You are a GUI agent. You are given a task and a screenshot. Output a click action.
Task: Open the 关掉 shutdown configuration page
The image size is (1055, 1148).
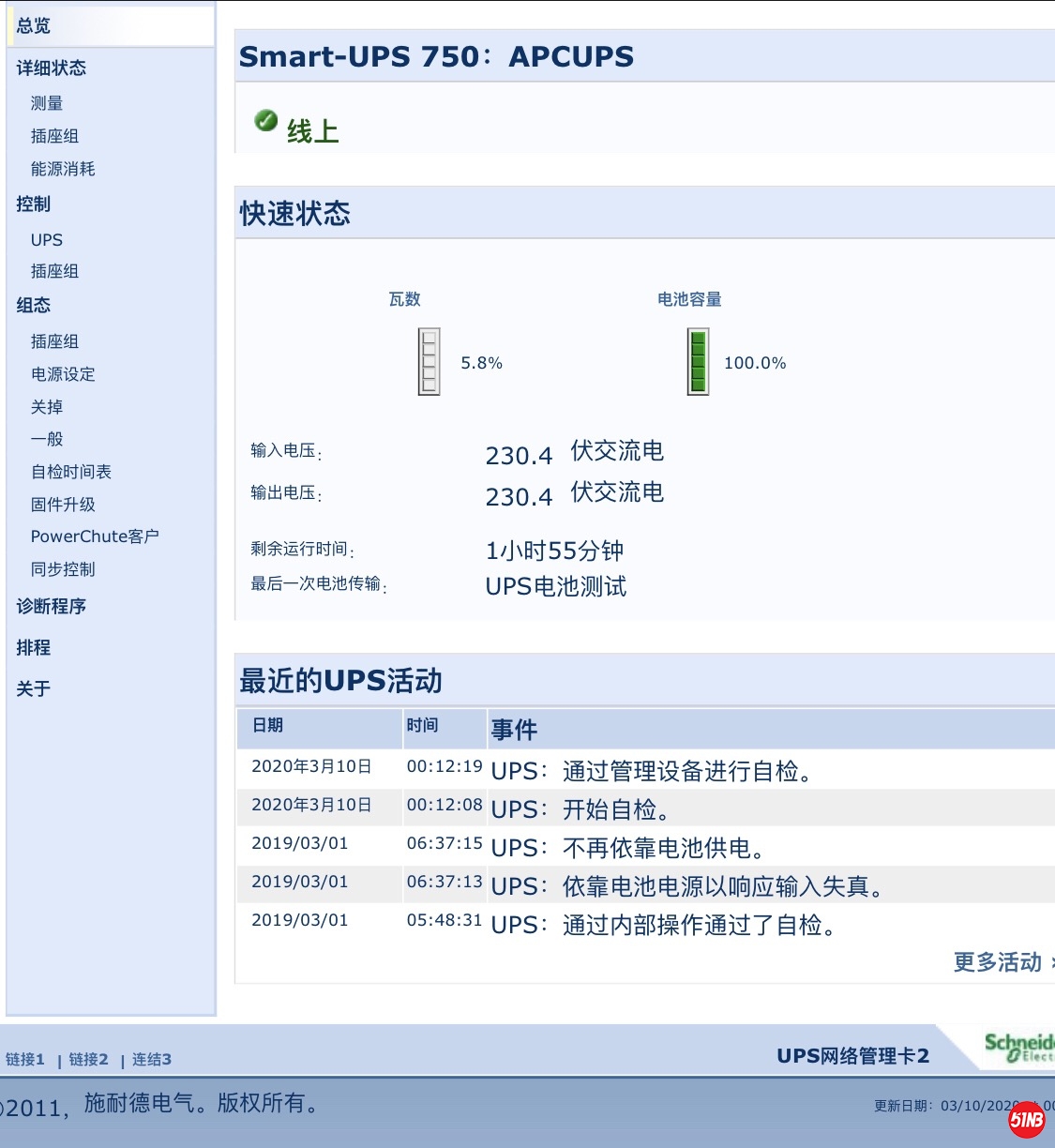point(47,407)
